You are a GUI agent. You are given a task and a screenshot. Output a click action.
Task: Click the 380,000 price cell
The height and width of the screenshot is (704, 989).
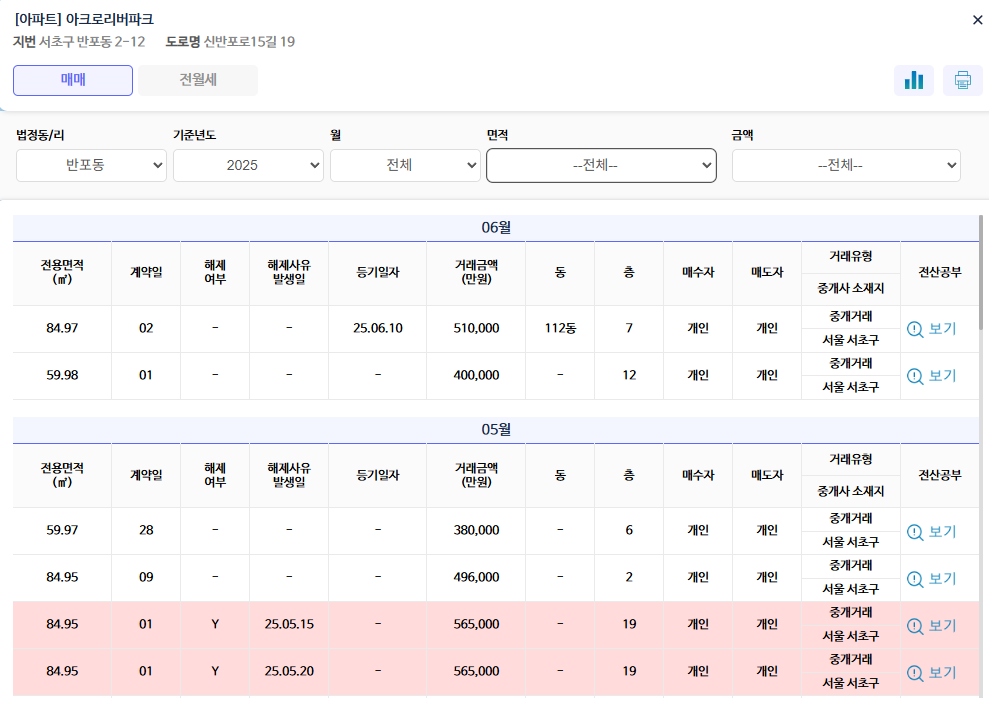[476, 531]
